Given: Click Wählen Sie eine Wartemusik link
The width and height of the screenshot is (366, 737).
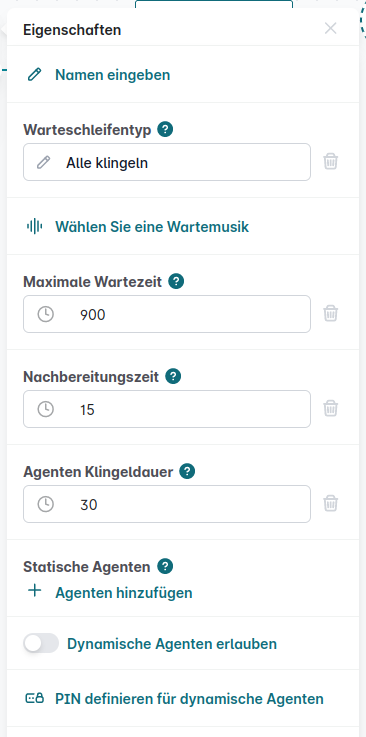Looking at the screenshot, I should click(x=152, y=227).
